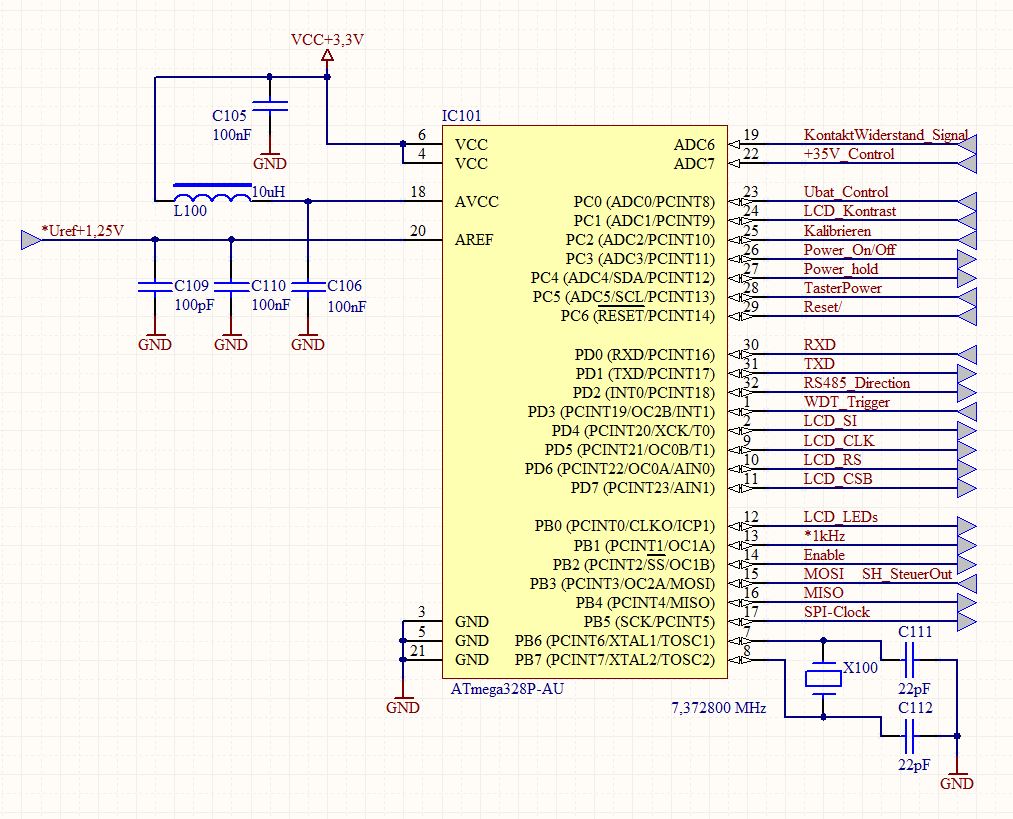The image size is (1013, 819).
Task: Select the LCD_RS net label
Action: point(832,460)
